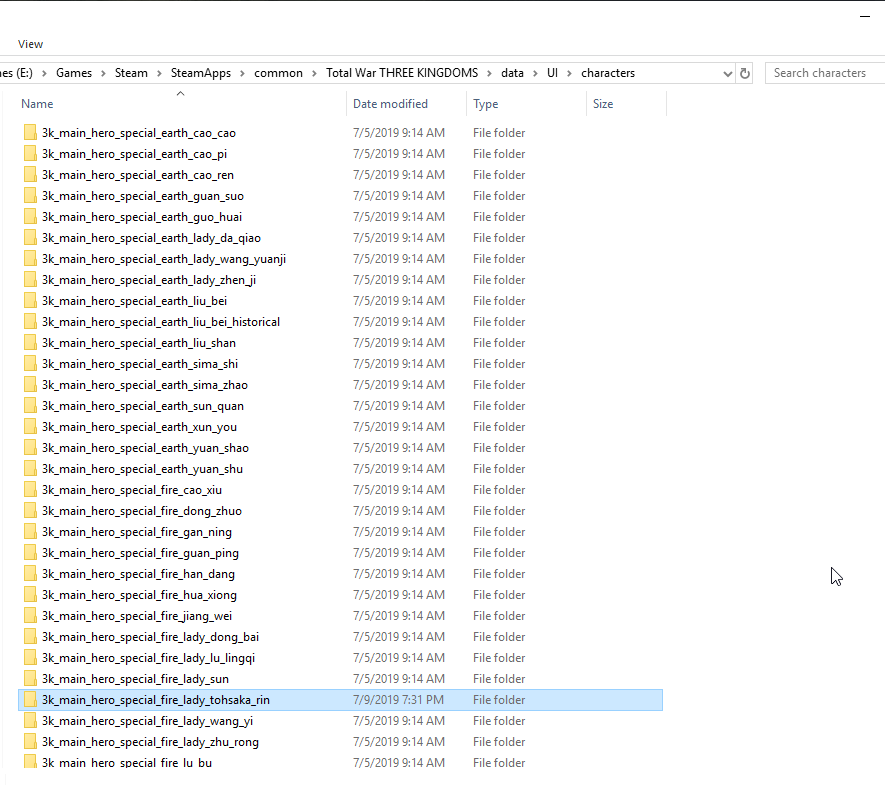885x792 pixels.
Task: Expand chevron after data breadcrumb
Action: coord(535,73)
